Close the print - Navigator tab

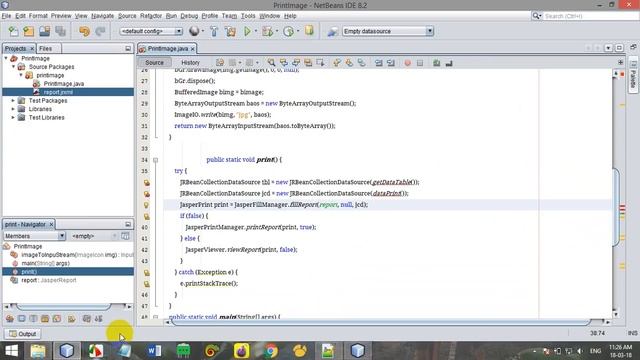[51, 224]
